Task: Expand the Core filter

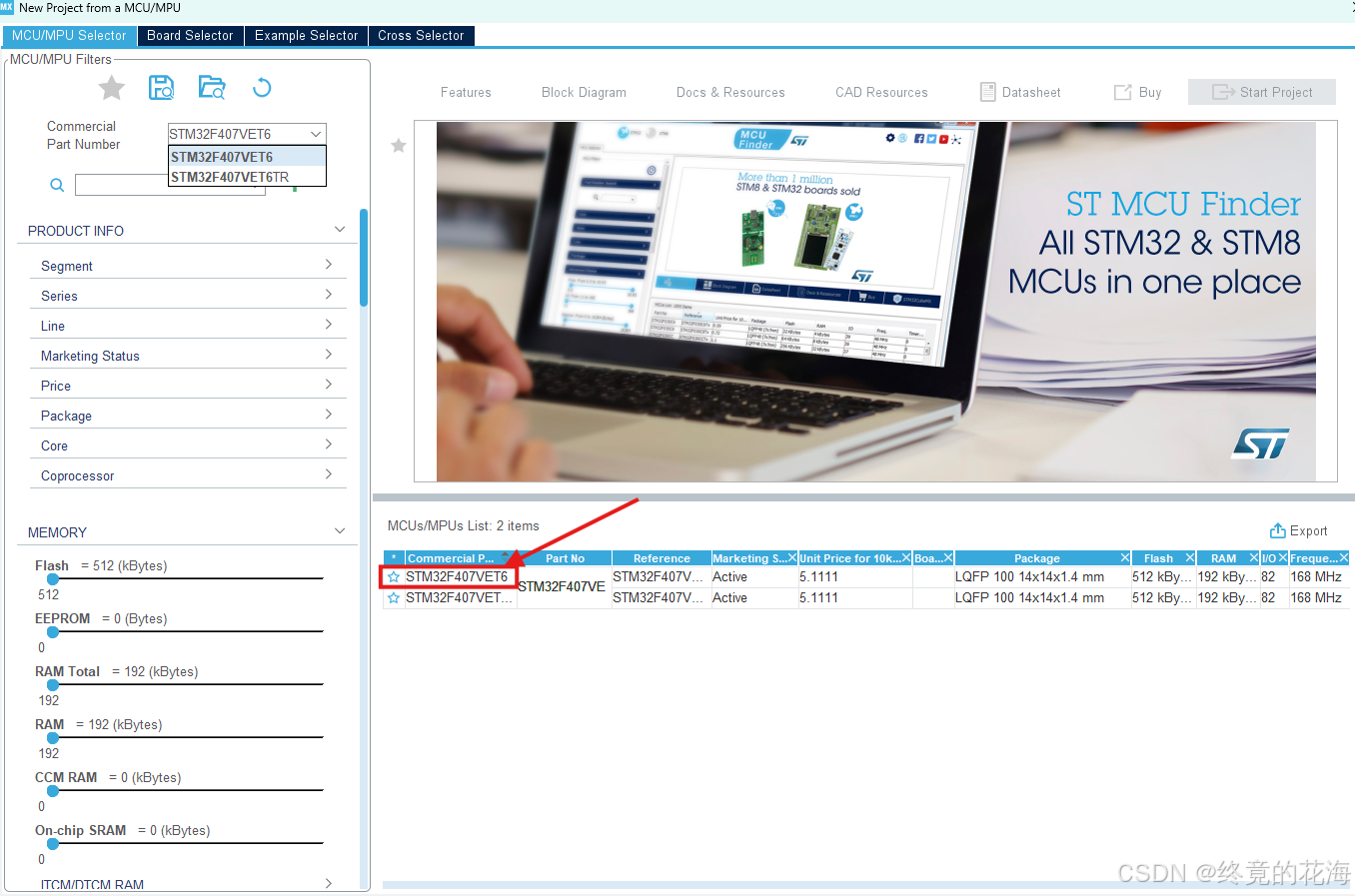Action: [329, 445]
